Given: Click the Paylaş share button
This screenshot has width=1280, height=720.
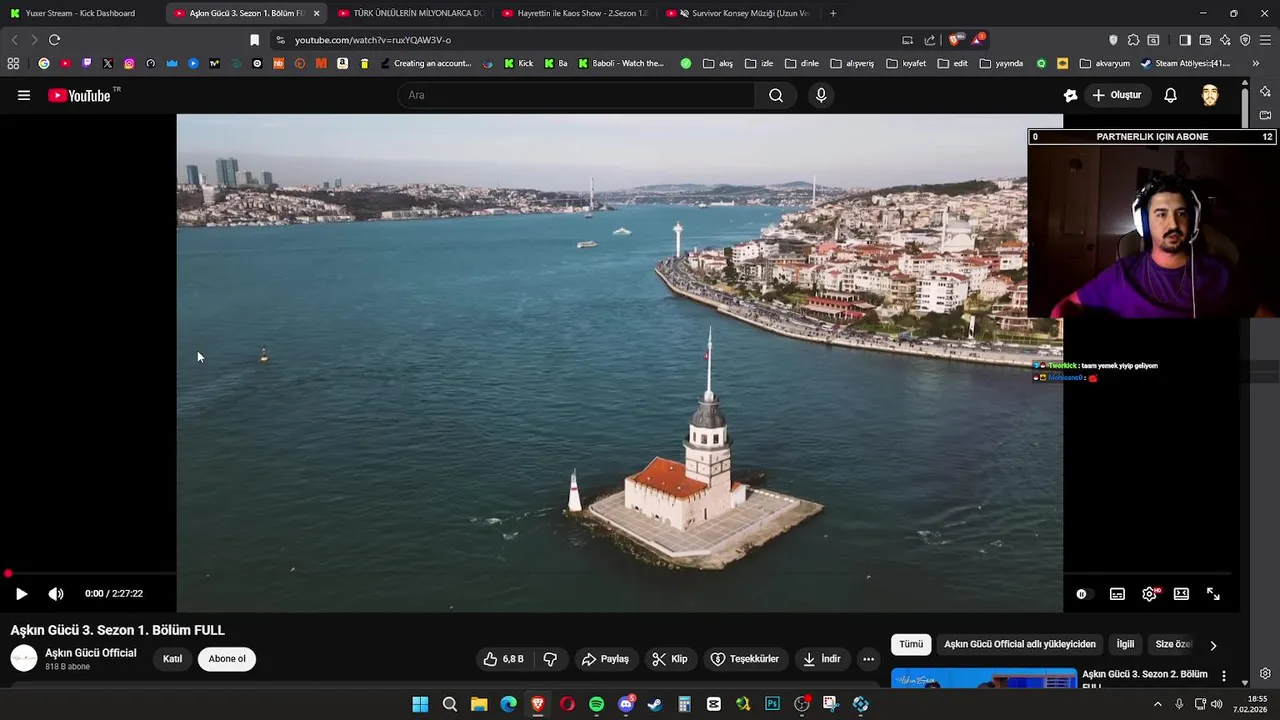Looking at the screenshot, I should pyautogui.click(x=605, y=659).
